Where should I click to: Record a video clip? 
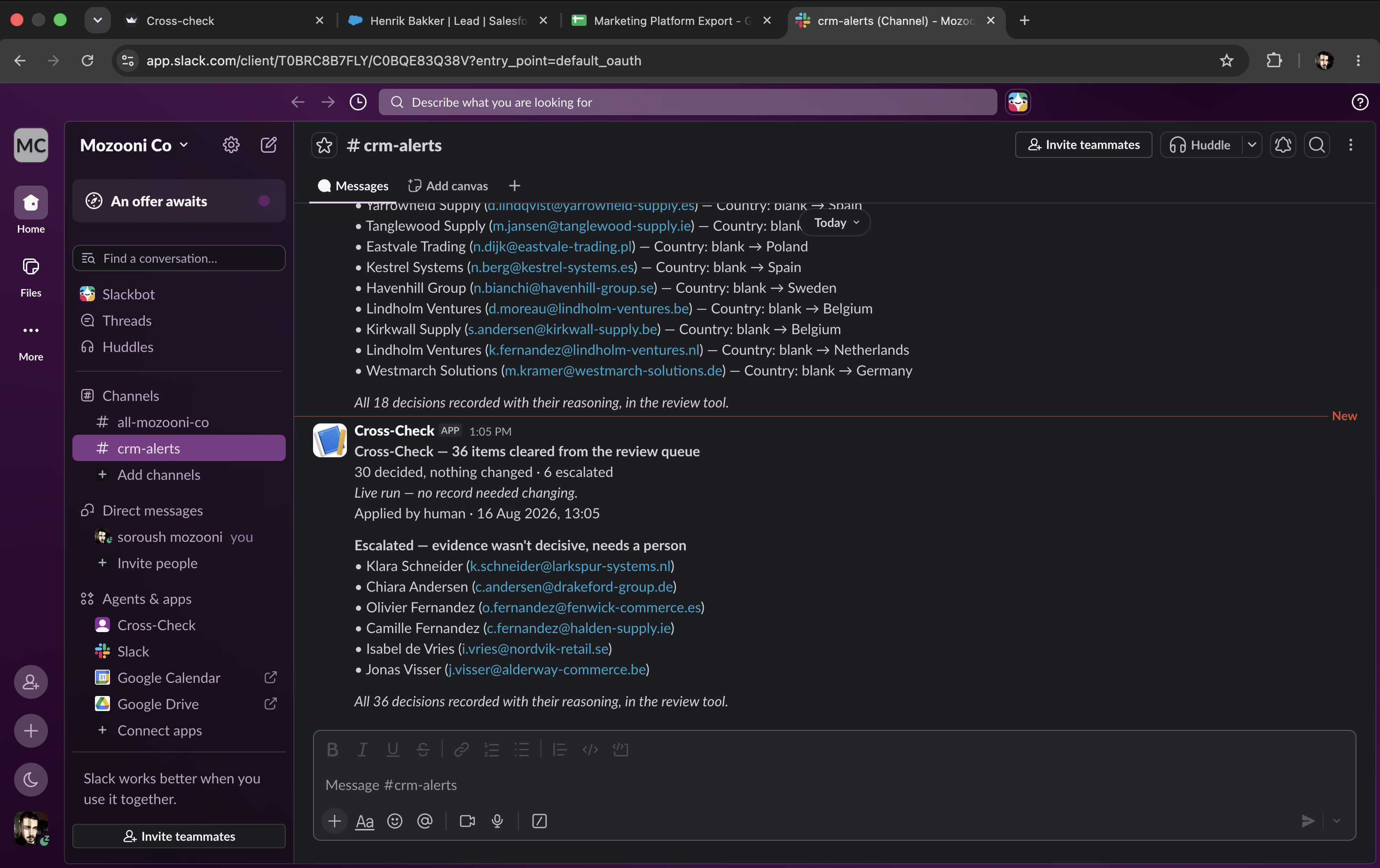pos(468,821)
